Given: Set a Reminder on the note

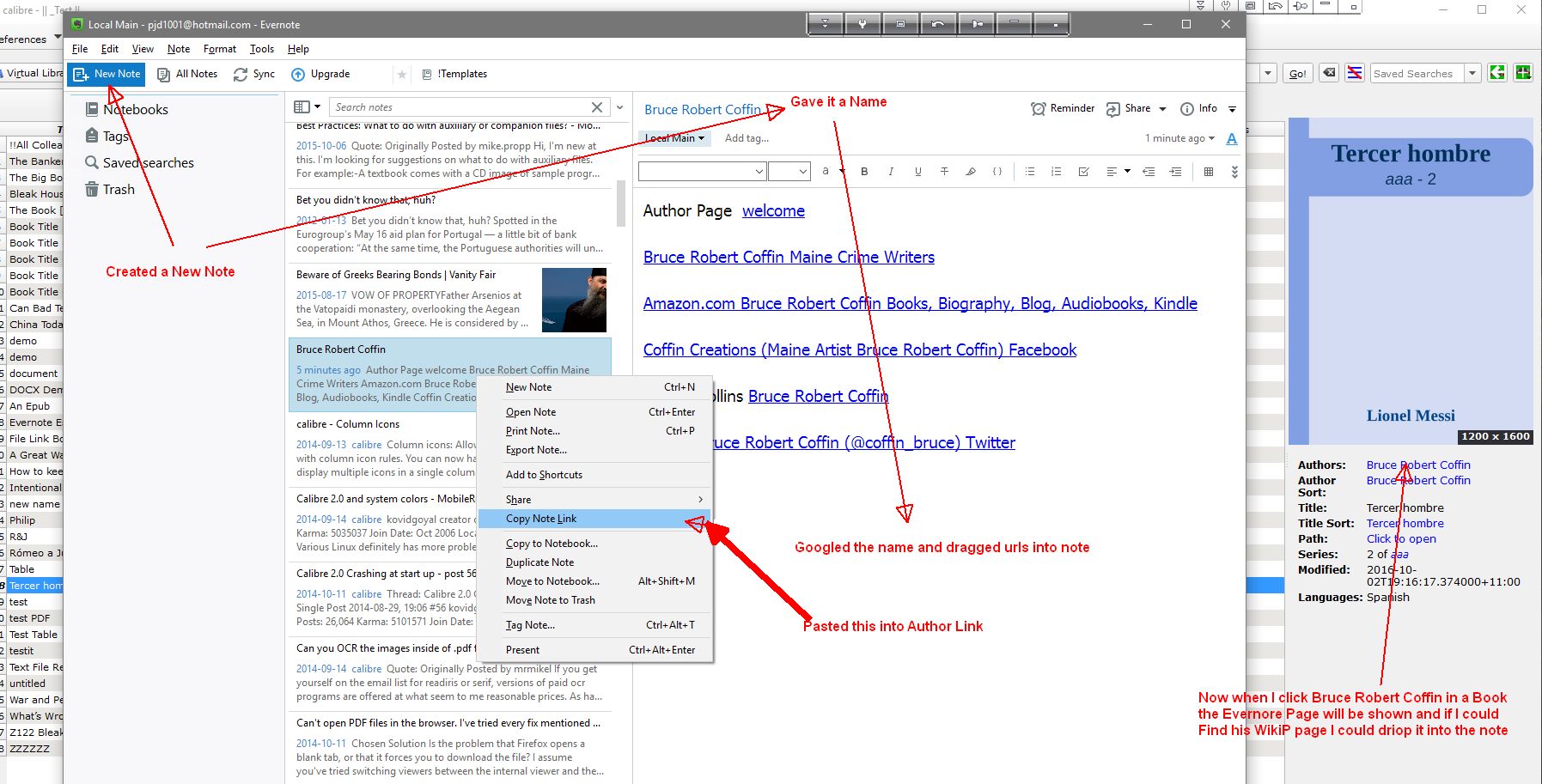Looking at the screenshot, I should tap(1063, 109).
